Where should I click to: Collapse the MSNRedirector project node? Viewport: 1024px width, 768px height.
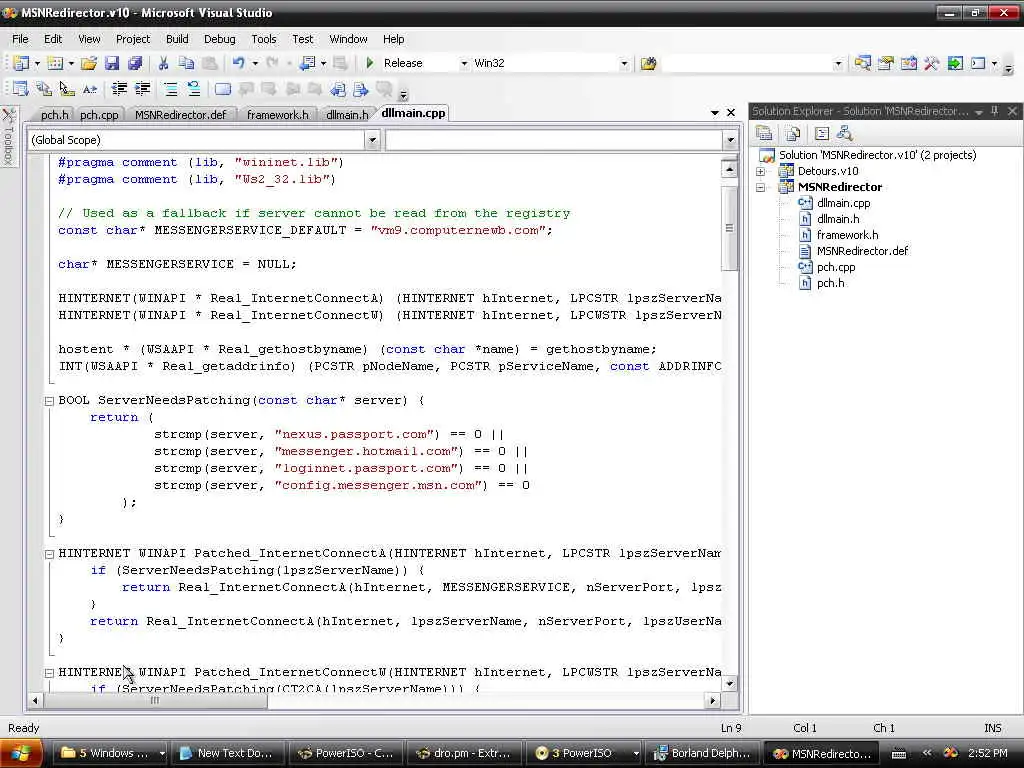pyautogui.click(x=760, y=187)
